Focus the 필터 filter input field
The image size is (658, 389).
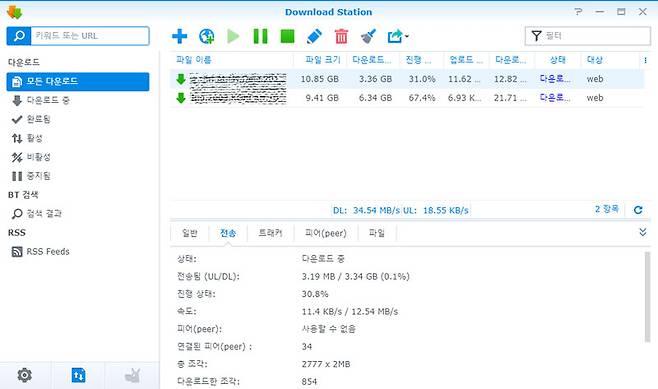[x=588, y=36]
